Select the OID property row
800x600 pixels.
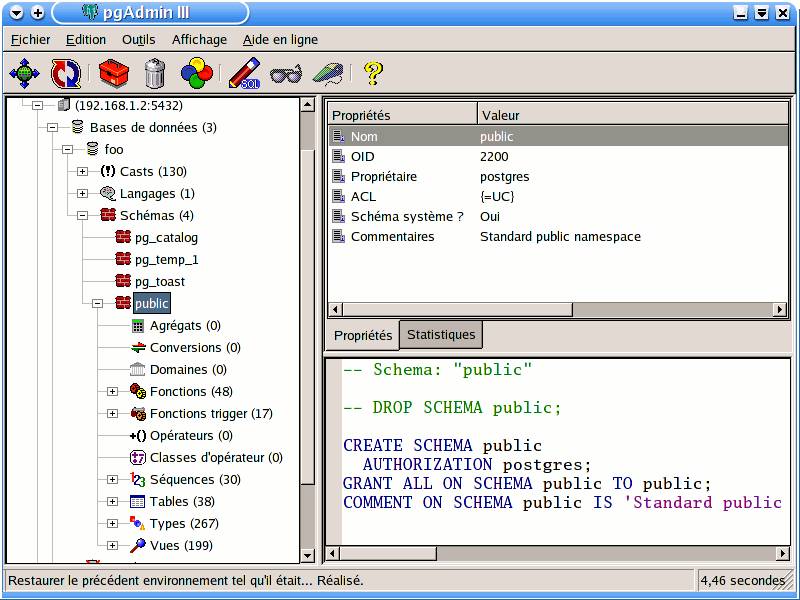tap(558, 156)
